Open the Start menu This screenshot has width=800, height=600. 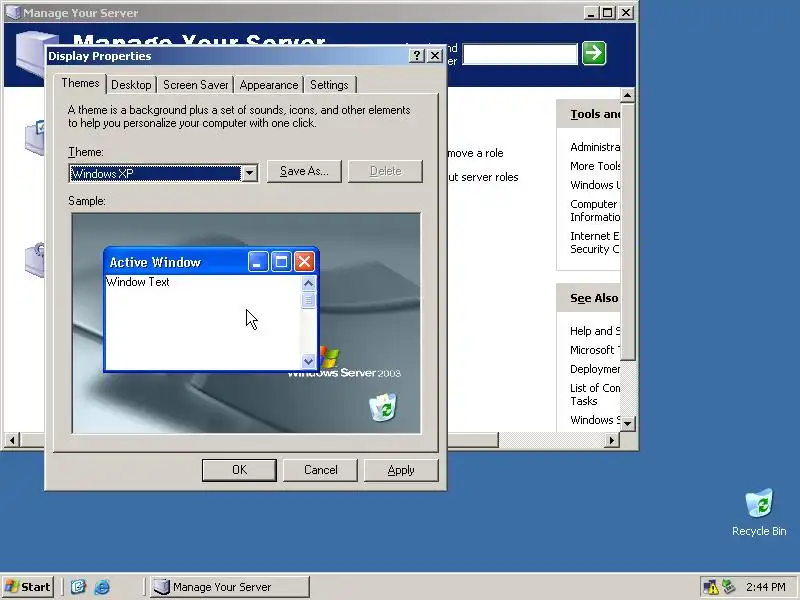tap(28, 587)
